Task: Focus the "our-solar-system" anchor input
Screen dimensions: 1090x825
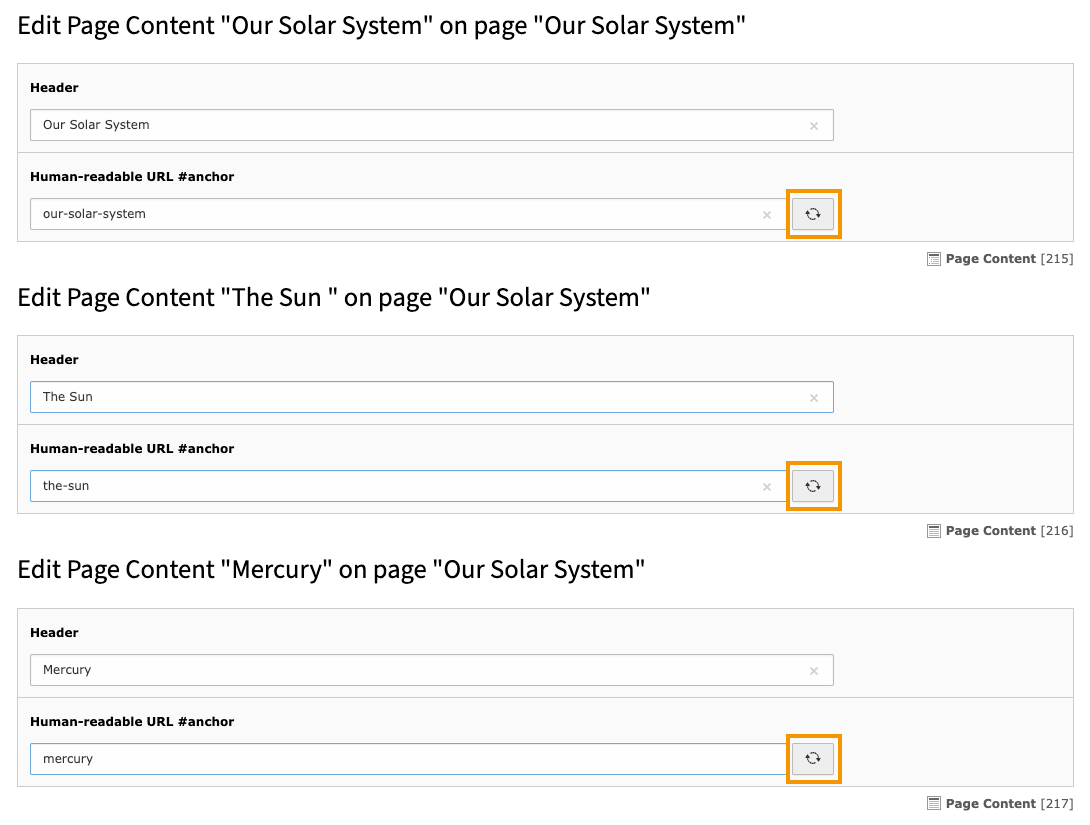Action: point(408,214)
